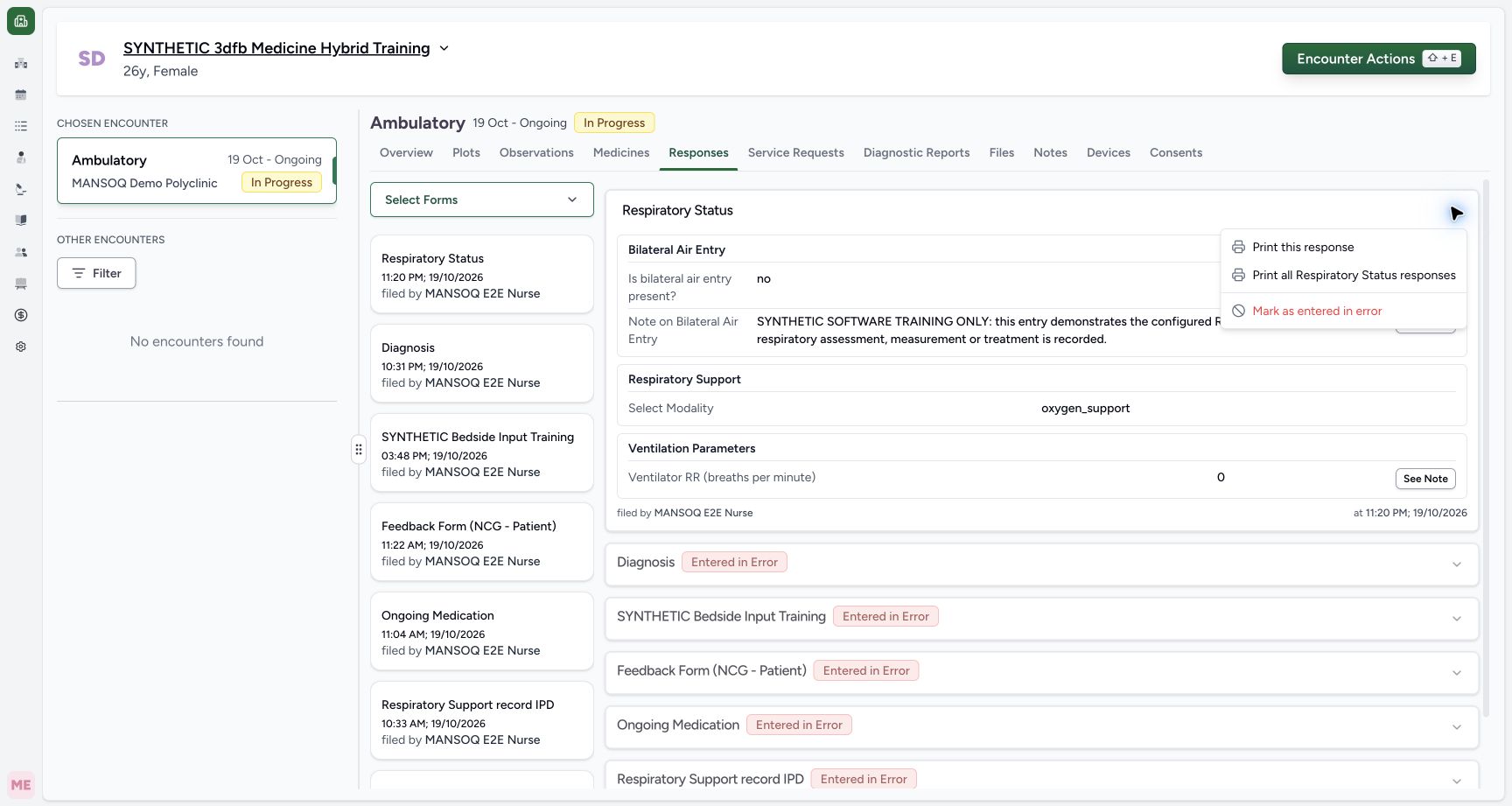Click the ME user avatar
This screenshot has width=1512, height=806.
pos(21,785)
